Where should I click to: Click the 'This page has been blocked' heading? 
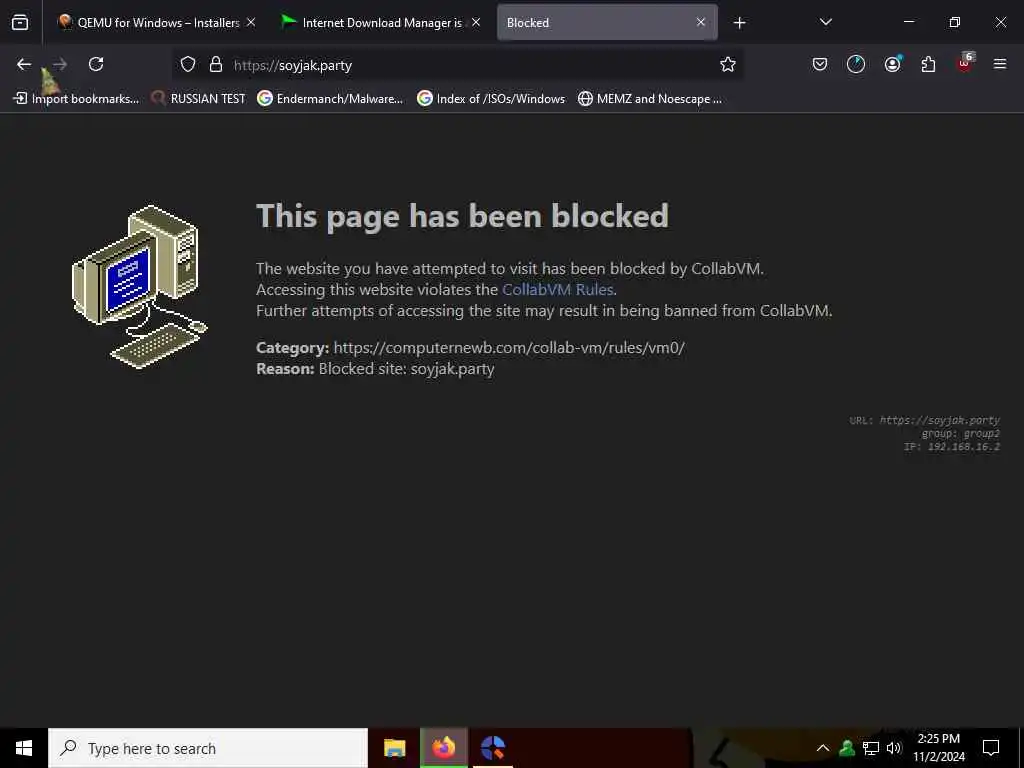coord(462,216)
